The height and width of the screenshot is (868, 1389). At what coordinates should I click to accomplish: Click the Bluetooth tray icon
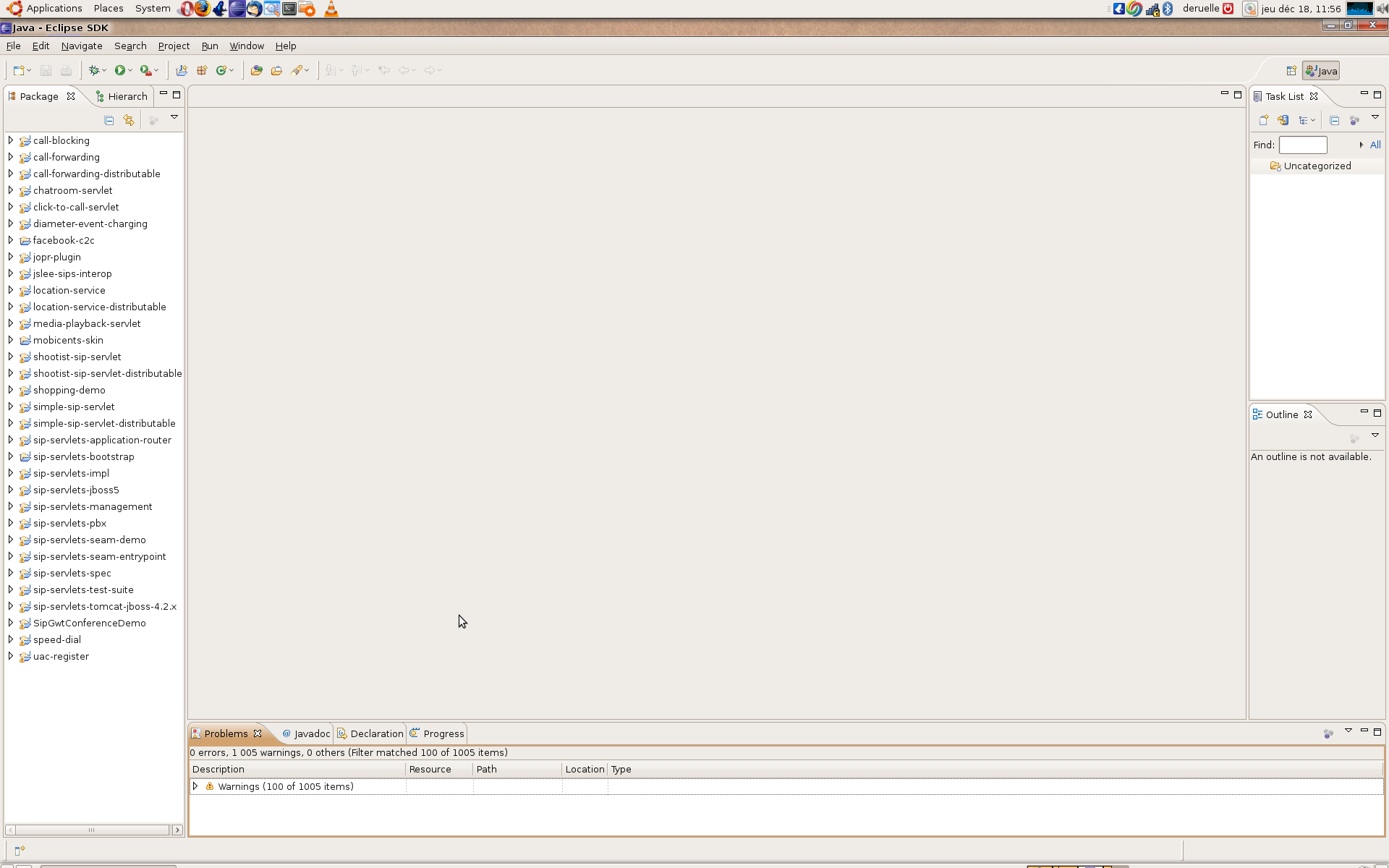click(x=1168, y=9)
